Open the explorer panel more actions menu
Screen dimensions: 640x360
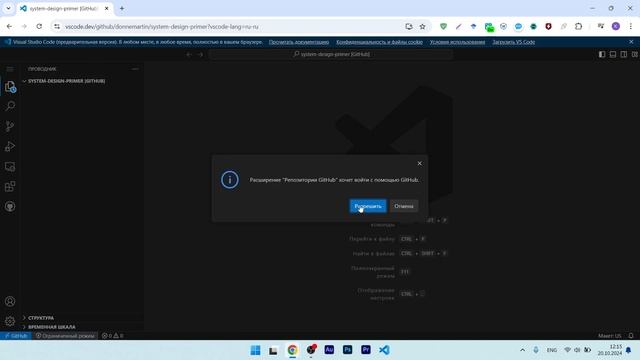135,69
